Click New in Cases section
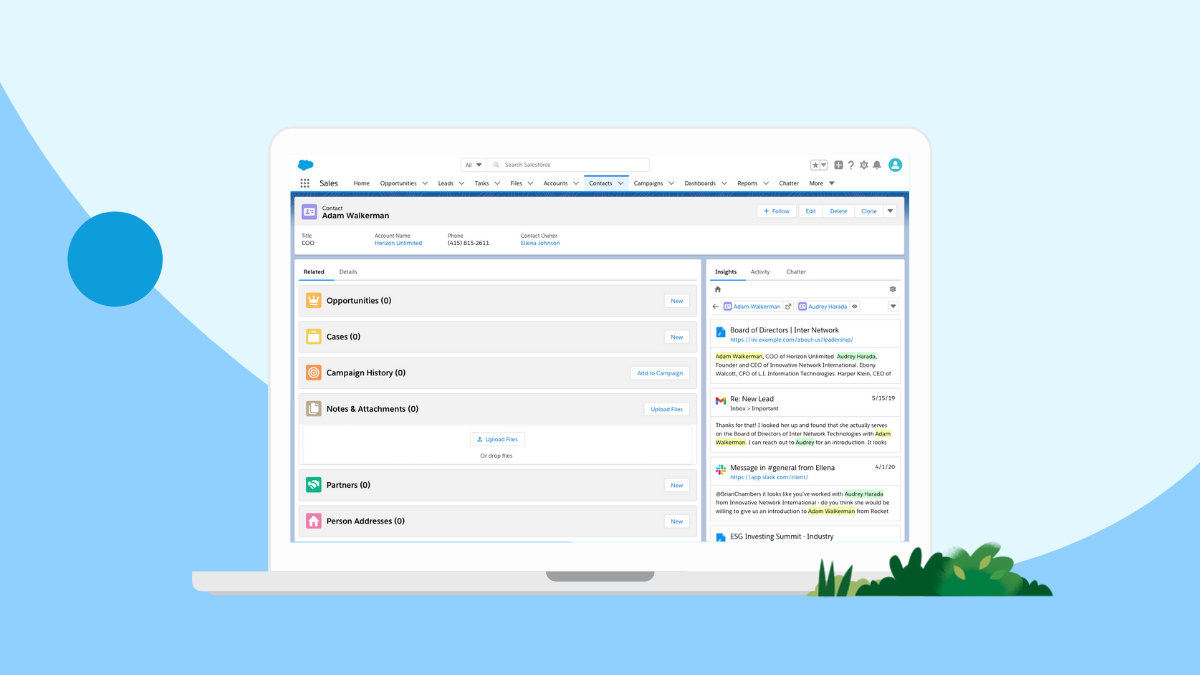This screenshot has width=1200, height=675. click(x=677, y=336)
